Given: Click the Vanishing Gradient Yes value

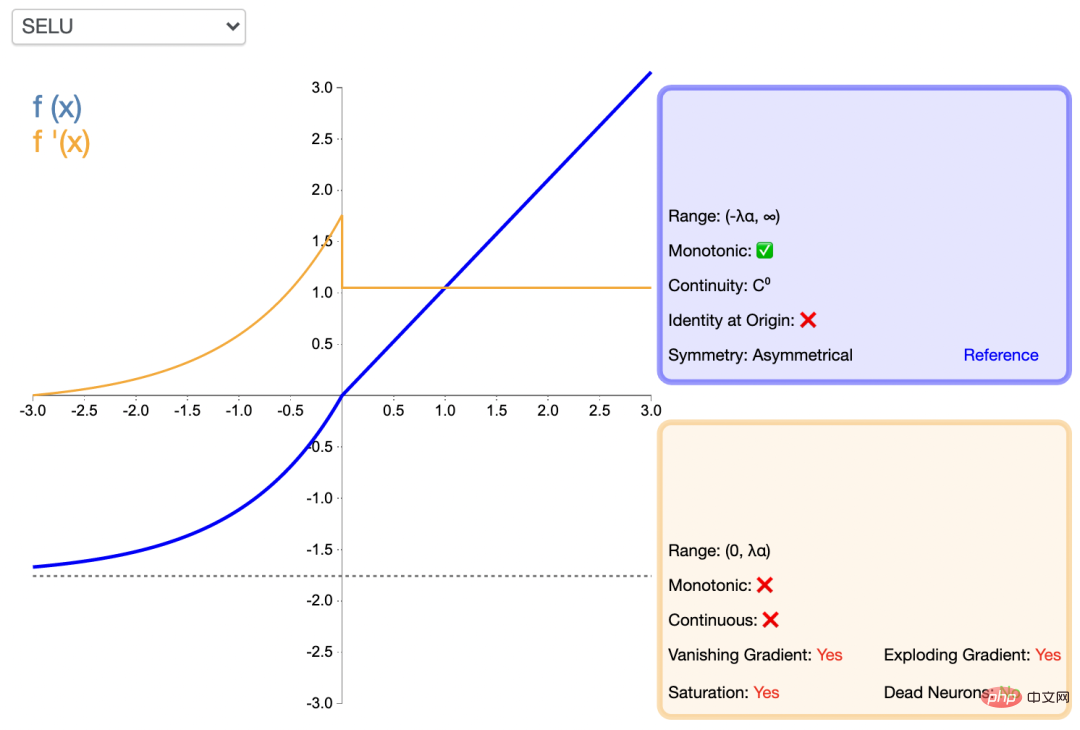Looking at the screenshot, I should coord(829,655).
